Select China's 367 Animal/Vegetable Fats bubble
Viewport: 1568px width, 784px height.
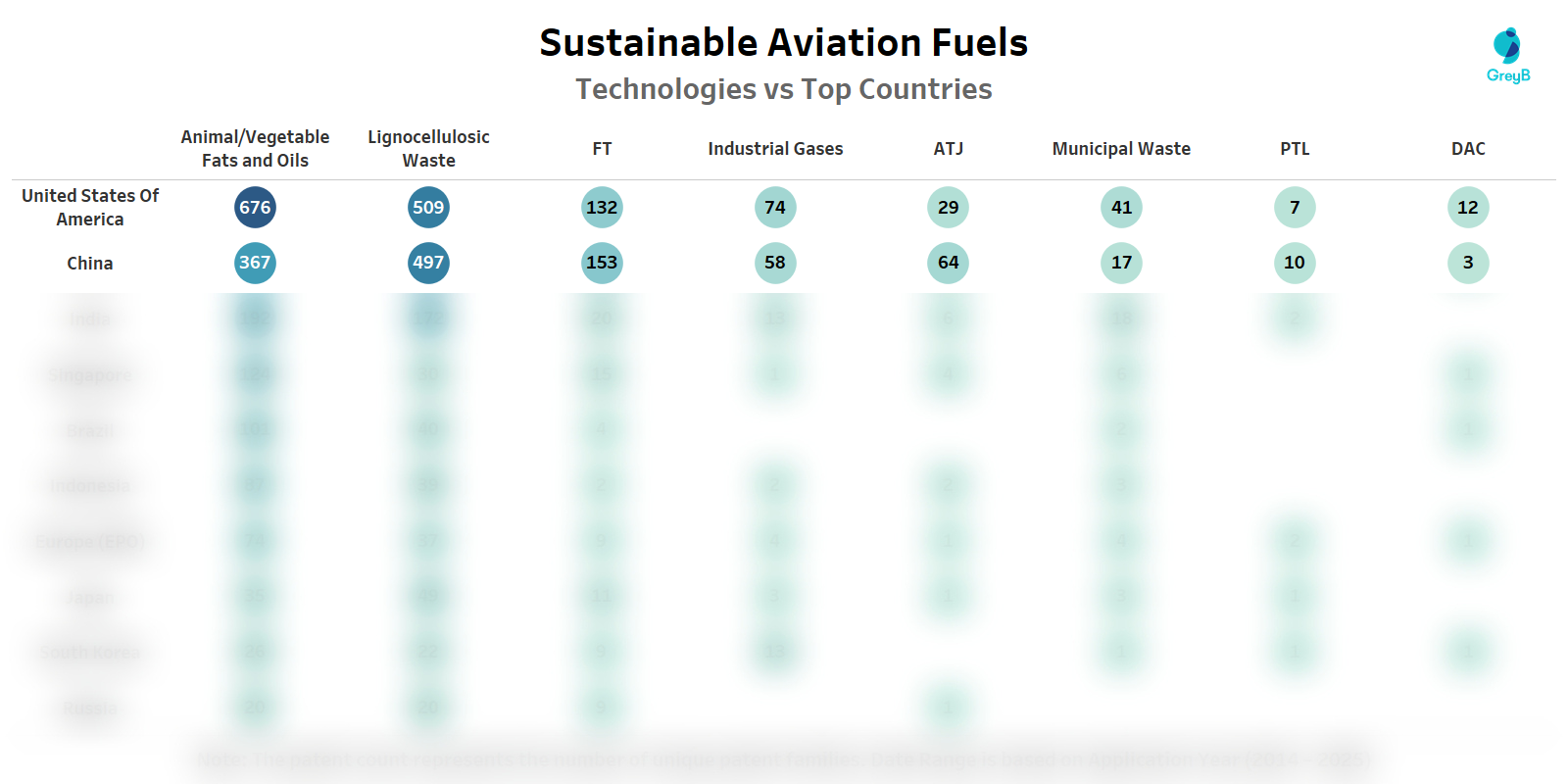pyautogui.click(x=255, y=263)
